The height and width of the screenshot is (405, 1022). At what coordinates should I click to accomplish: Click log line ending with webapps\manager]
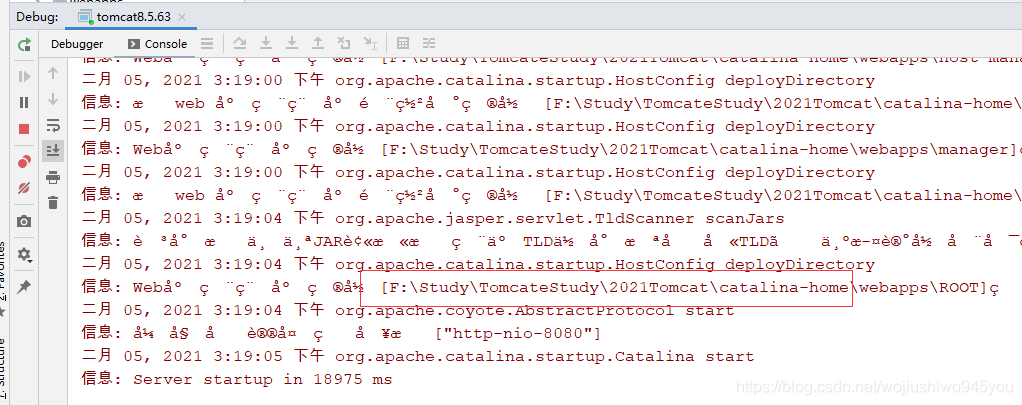click(552, 149)
